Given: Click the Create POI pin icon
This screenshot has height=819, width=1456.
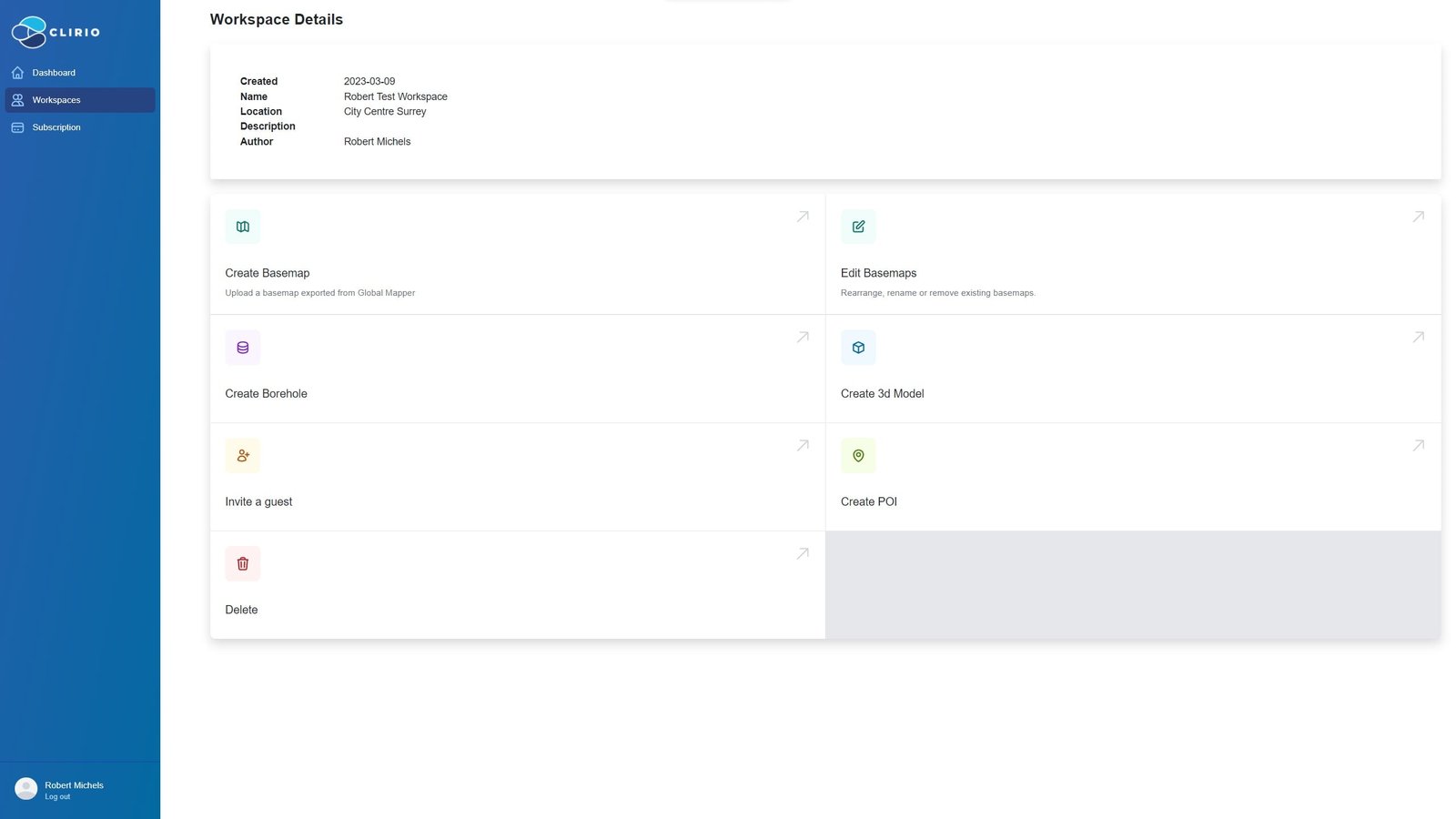Looking at the screenshot, I should click(x=858, y=456).
